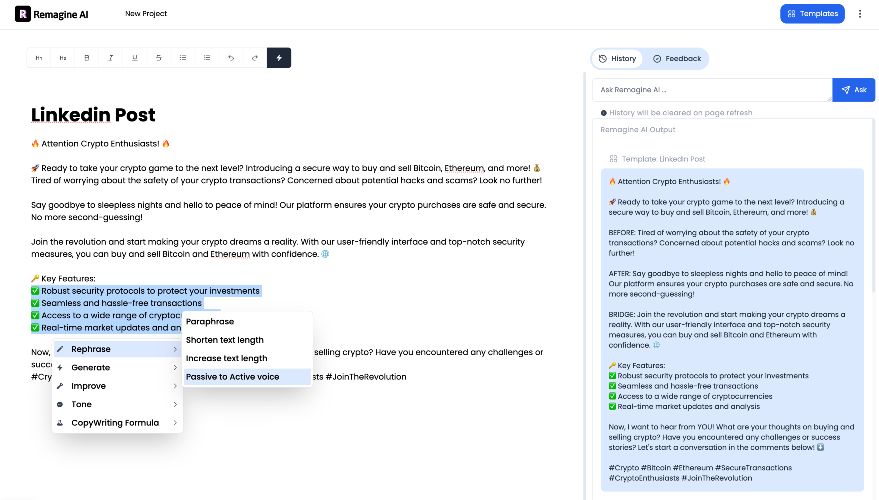The width and height of the screenshot is (879, 500).
Task: Toggle italic formatting
Action: pyautogui.click(x=111, y=58)
